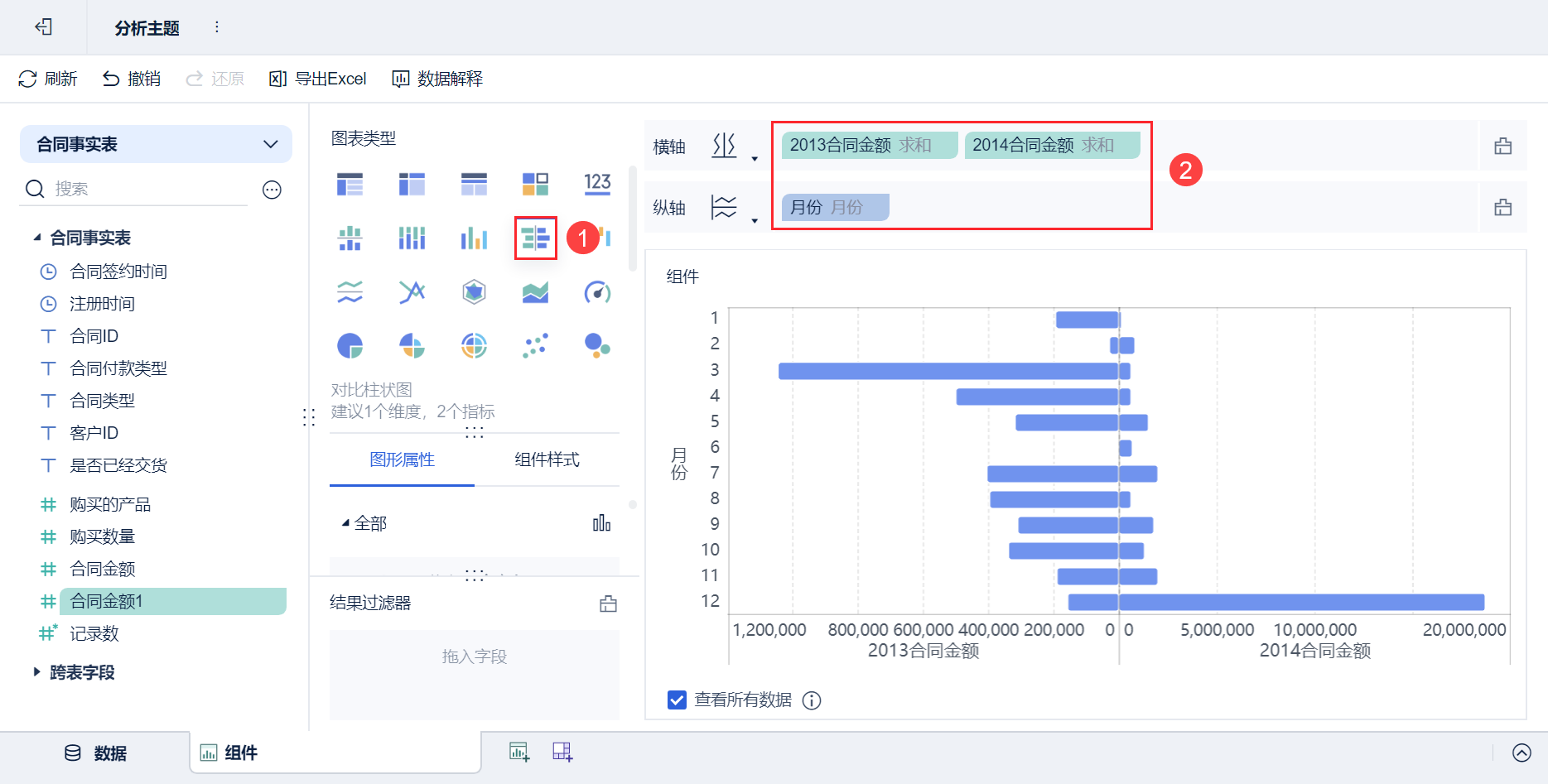1548x784 pixels.
Task: Switch to the 数据 bottom tab
Action: [x=95, y=753]
